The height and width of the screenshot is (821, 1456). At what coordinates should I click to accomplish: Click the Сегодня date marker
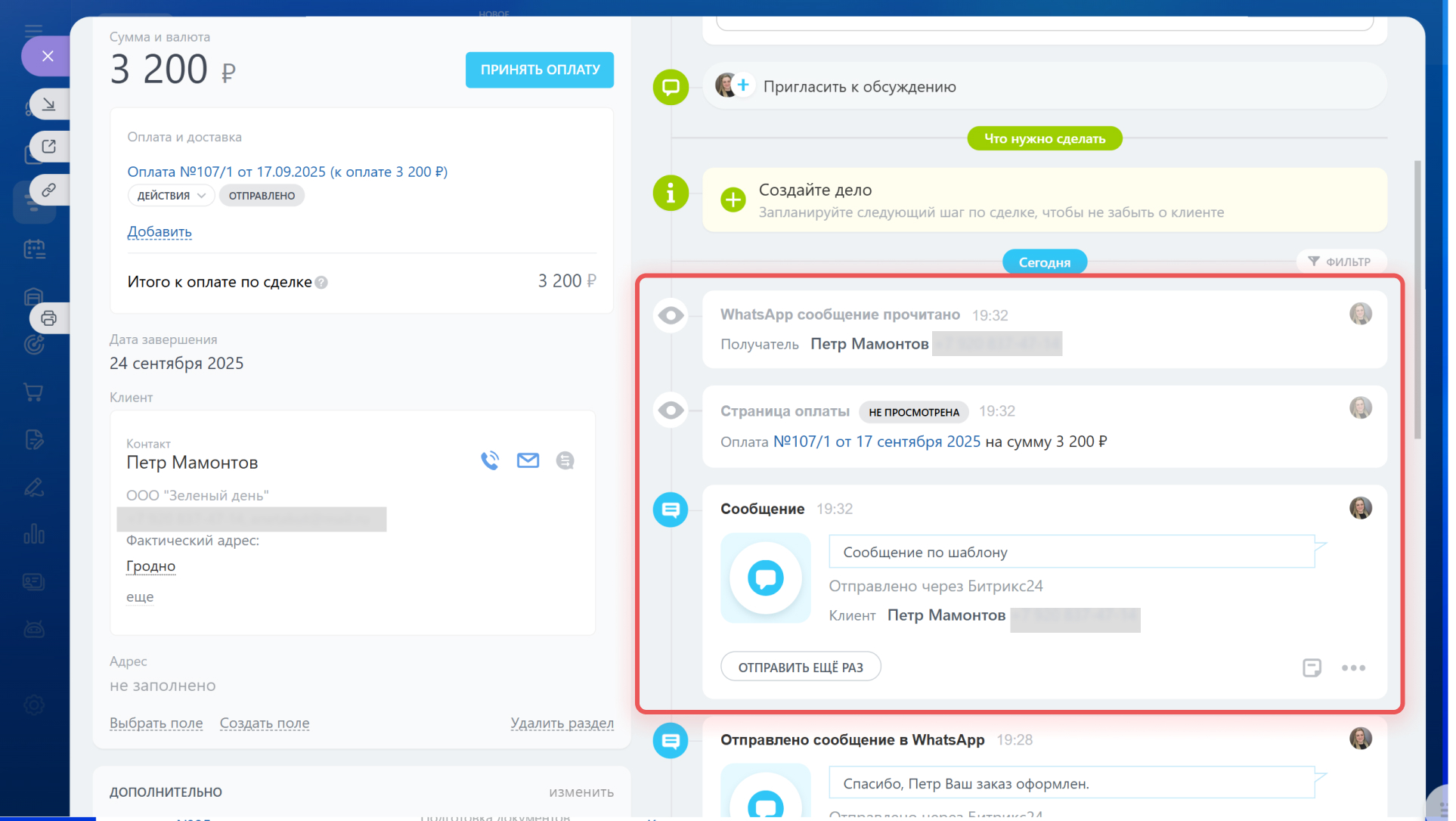(1045, 262)
